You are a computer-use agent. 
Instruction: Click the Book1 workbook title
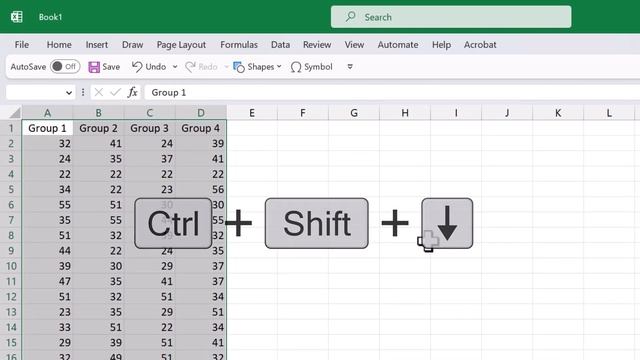click(x=51, y=17)
